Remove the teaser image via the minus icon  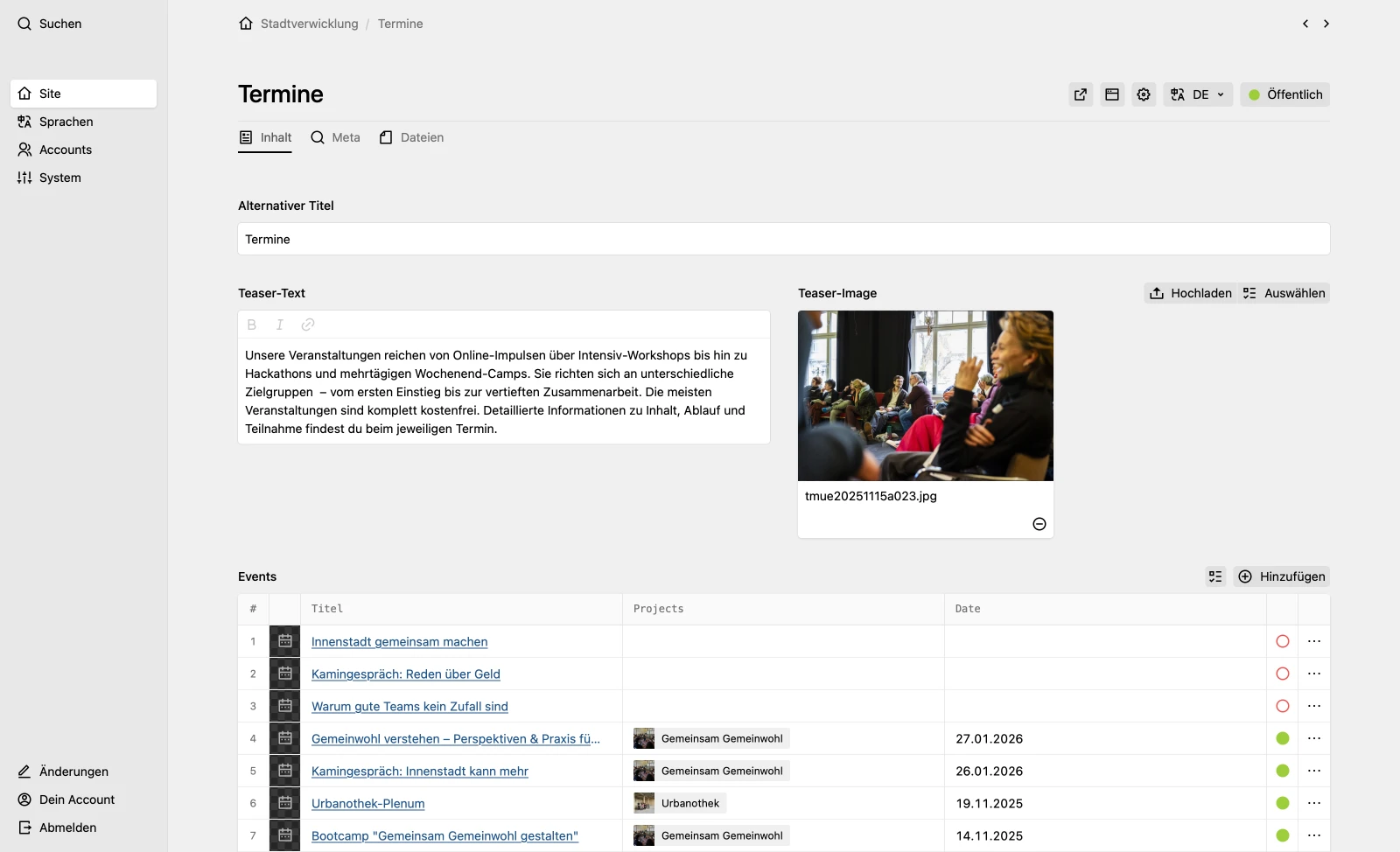click(1039, 523)
